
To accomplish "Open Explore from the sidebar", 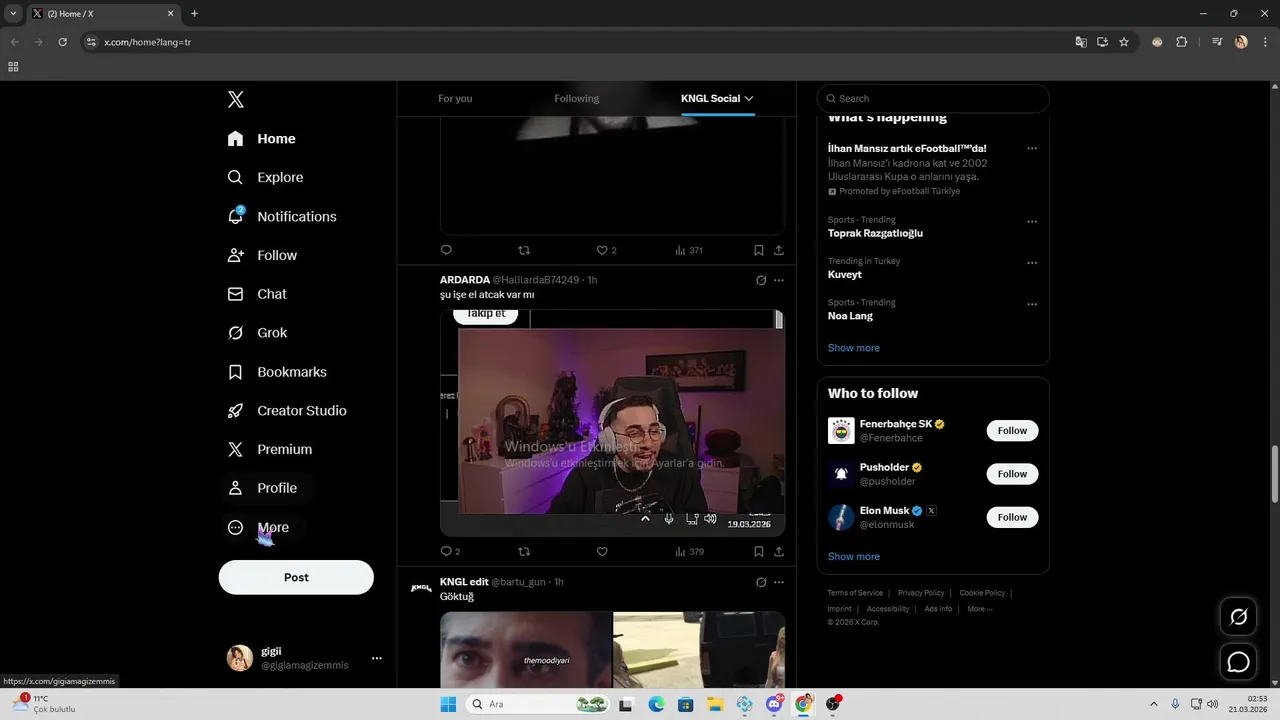I will 265,177.
